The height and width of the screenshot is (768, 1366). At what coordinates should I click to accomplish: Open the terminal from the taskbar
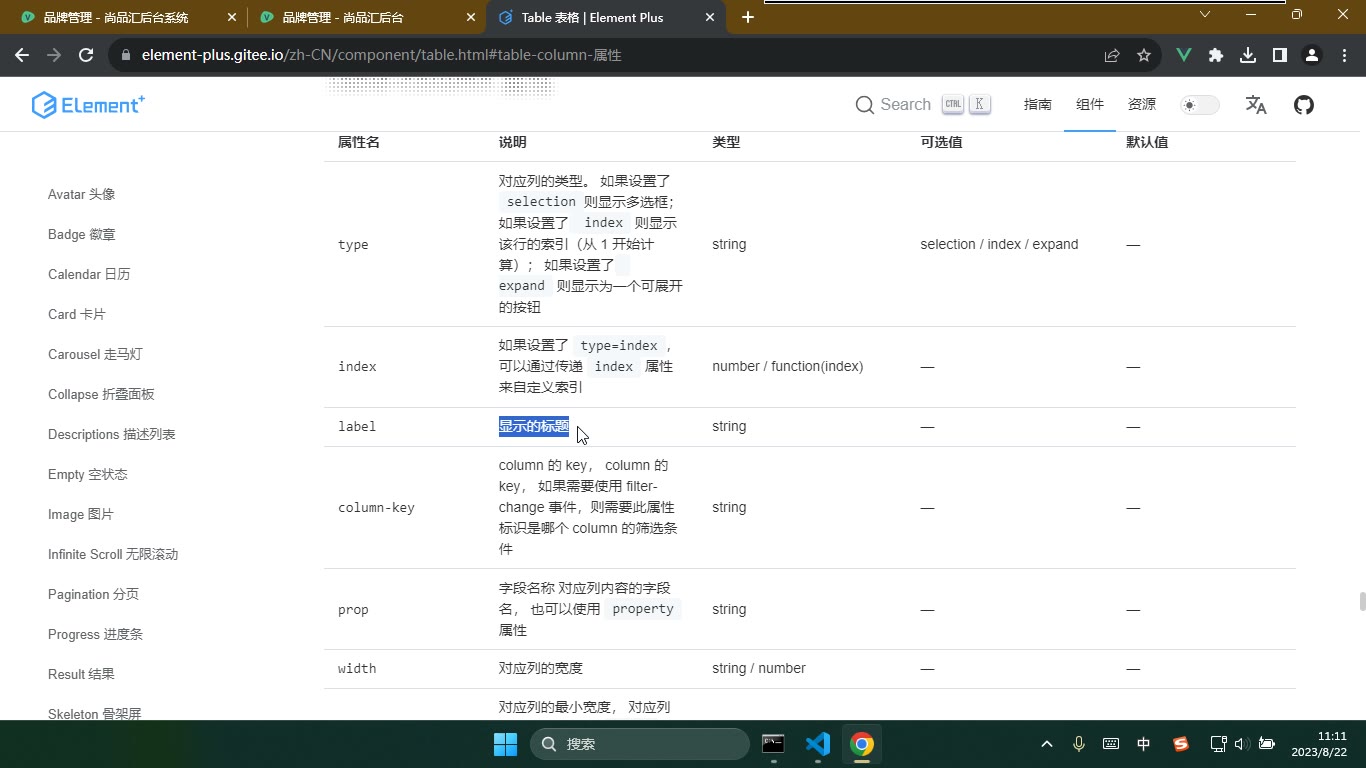(773, 744)
